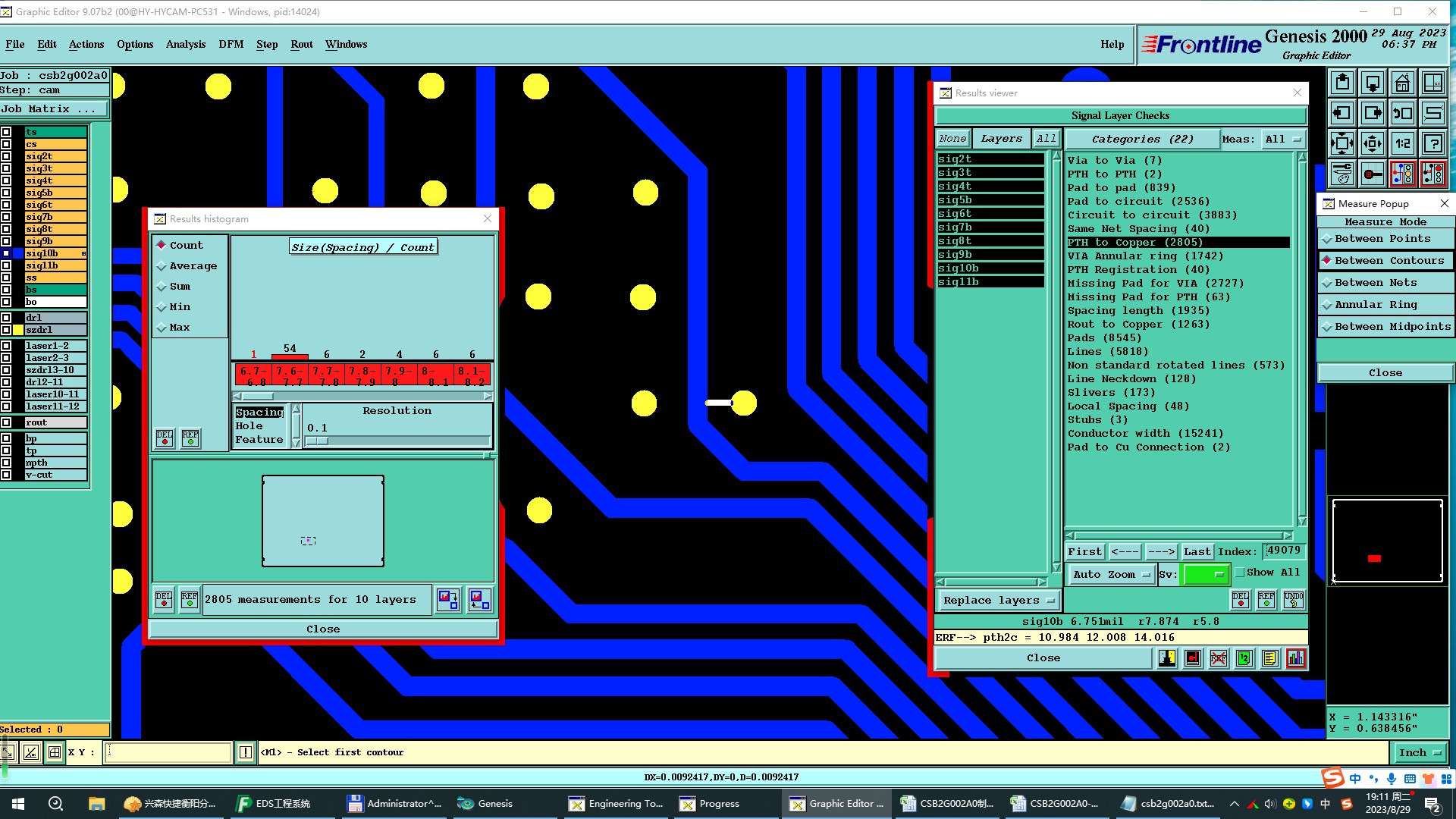Enable the Show All checkbox
This screenshot has height=819, width=1456.
tap(1240, 573)
